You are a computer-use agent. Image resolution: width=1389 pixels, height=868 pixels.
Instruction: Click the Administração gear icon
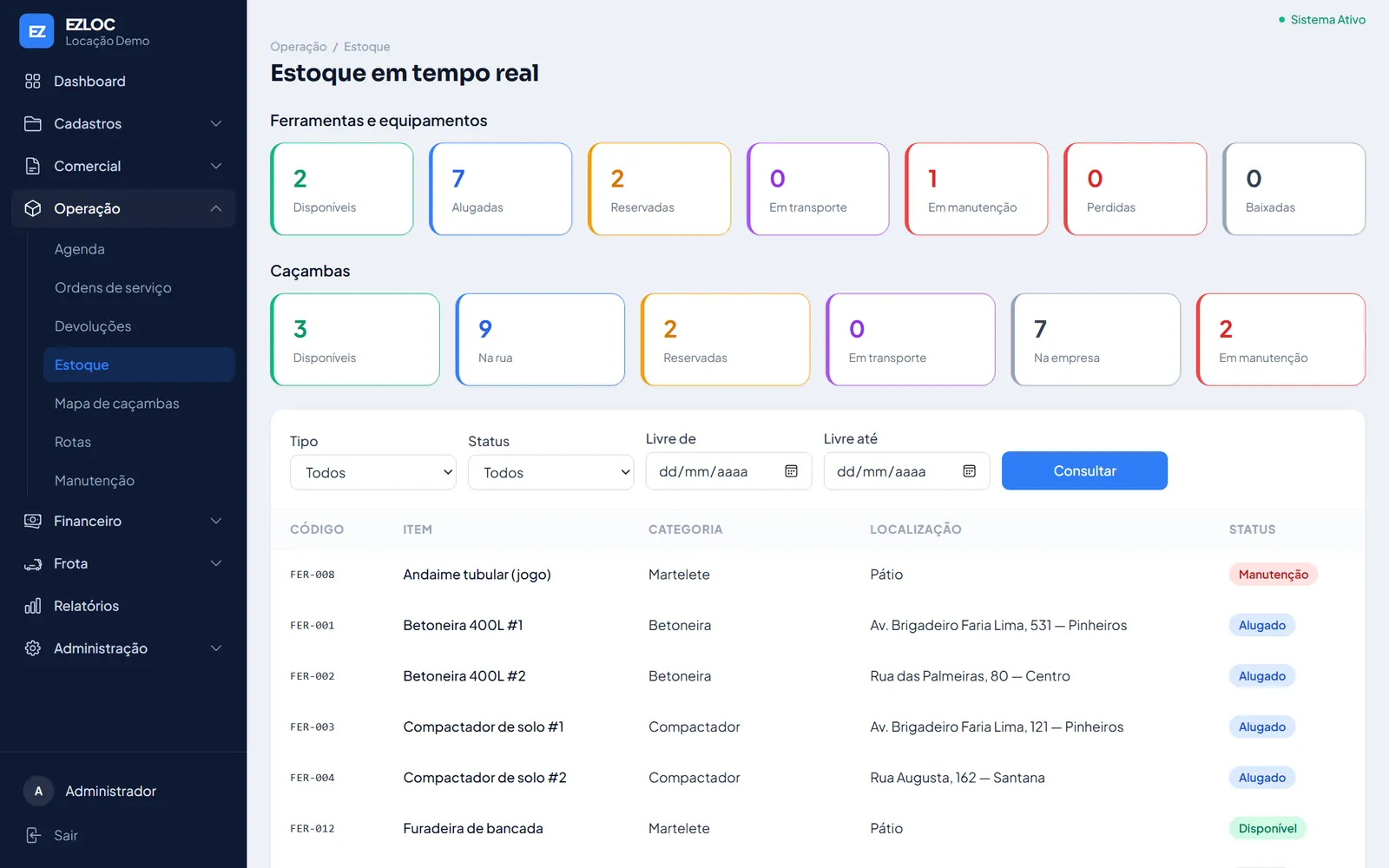click(x=33, y=648)
